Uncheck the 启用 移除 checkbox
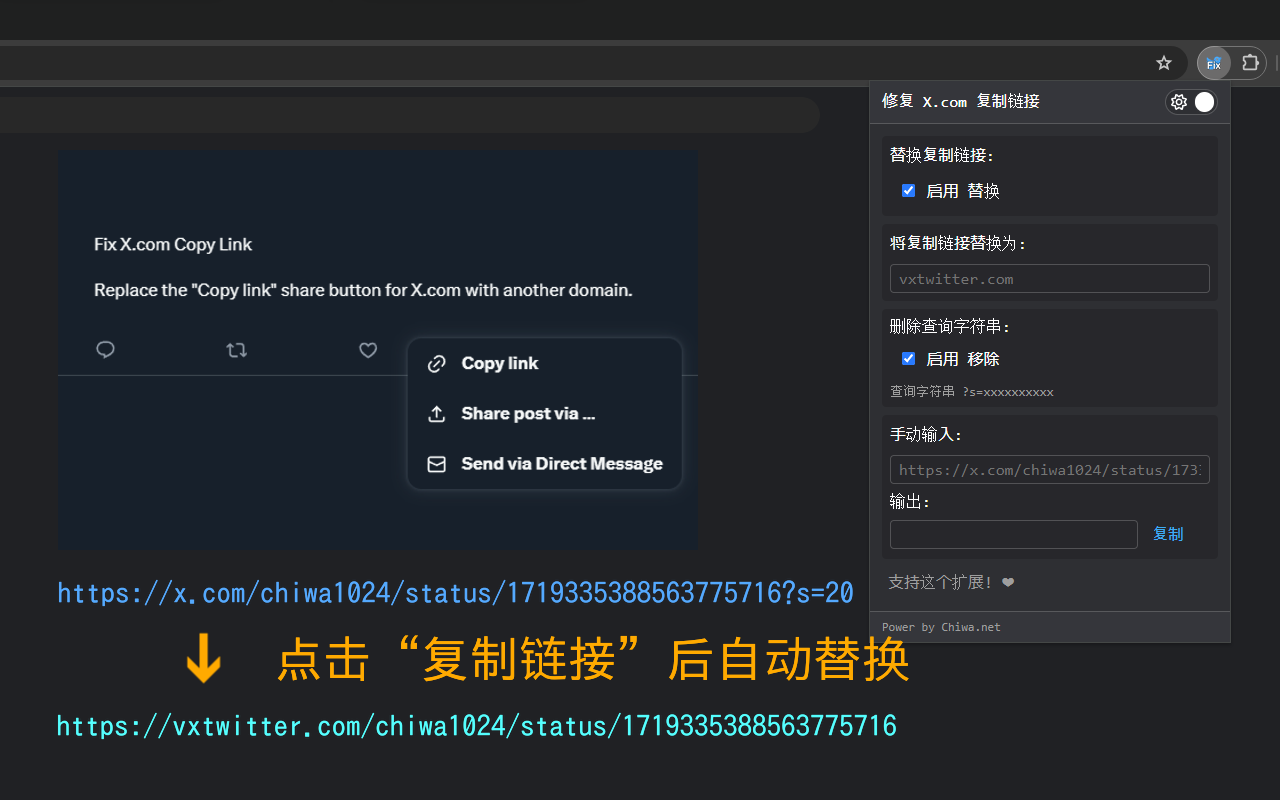The height and width of the screenshot is (800, 1280). click(908, 358)
